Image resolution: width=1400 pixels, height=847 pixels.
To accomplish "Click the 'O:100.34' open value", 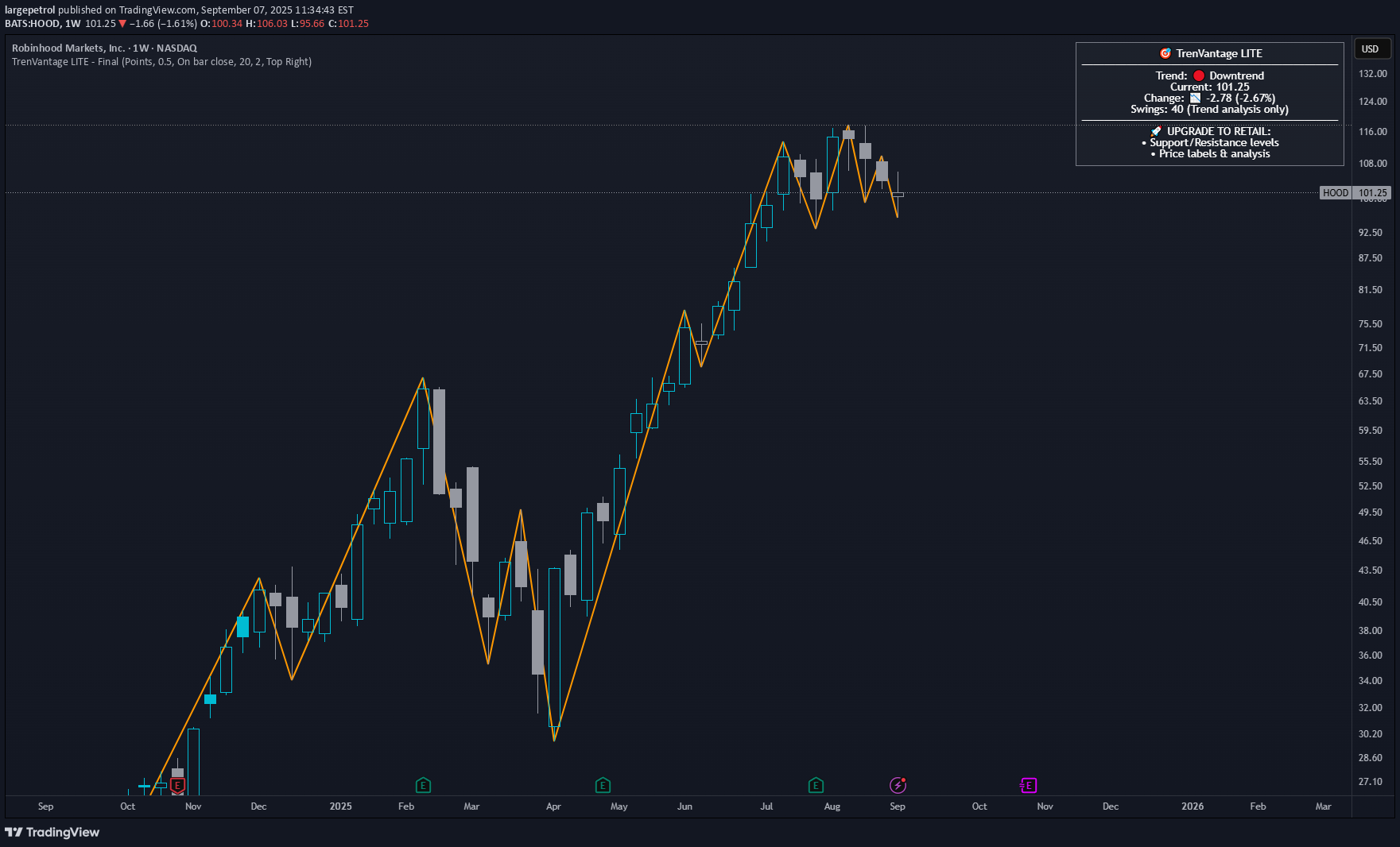I will [221, 24].
